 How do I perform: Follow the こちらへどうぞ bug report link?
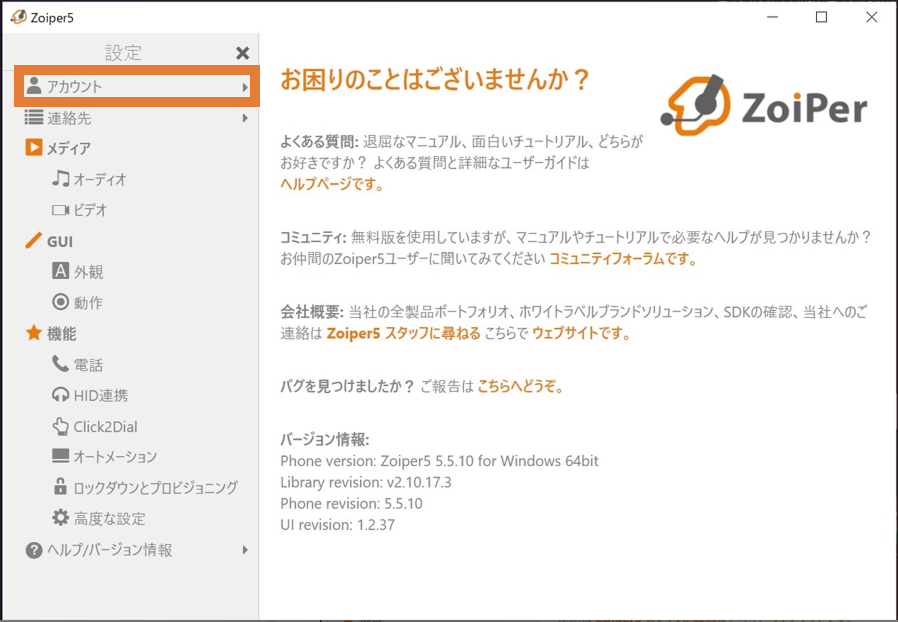[x=520, y=386]
